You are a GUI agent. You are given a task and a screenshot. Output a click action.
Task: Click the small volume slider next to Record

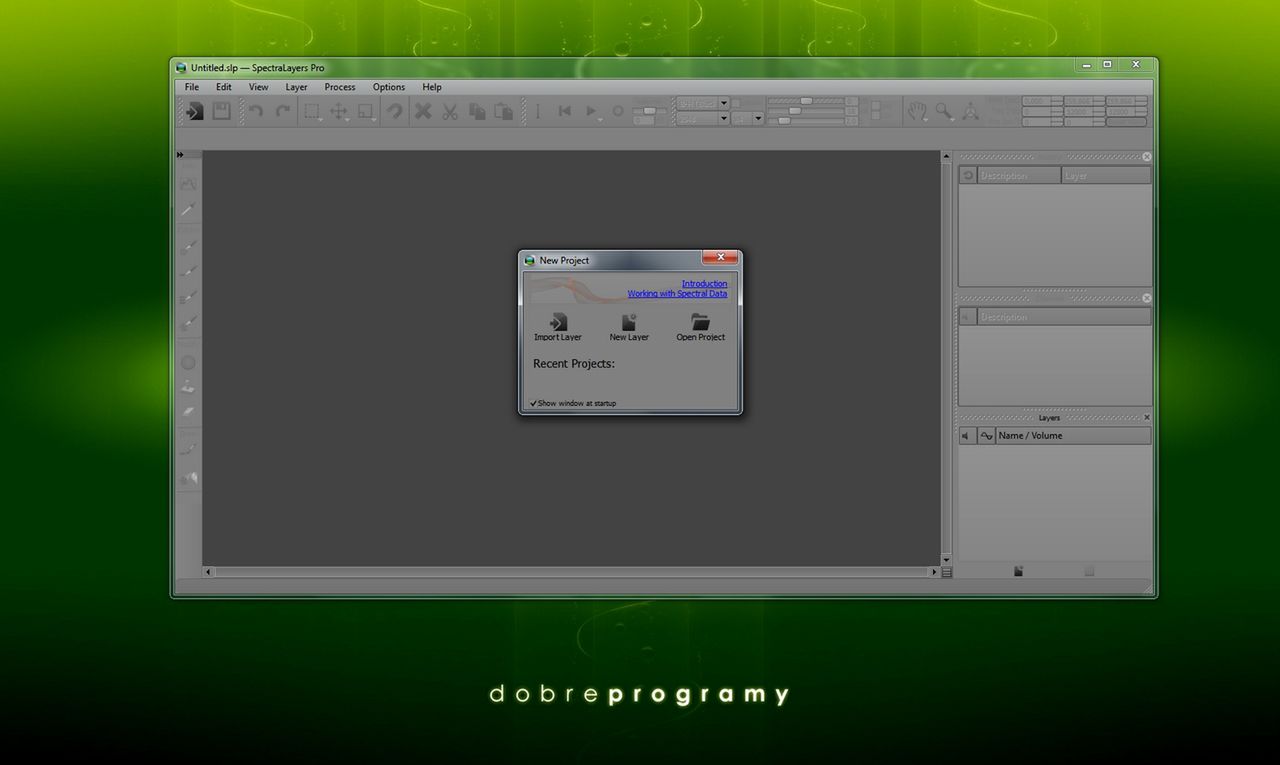tap(649, 110)
